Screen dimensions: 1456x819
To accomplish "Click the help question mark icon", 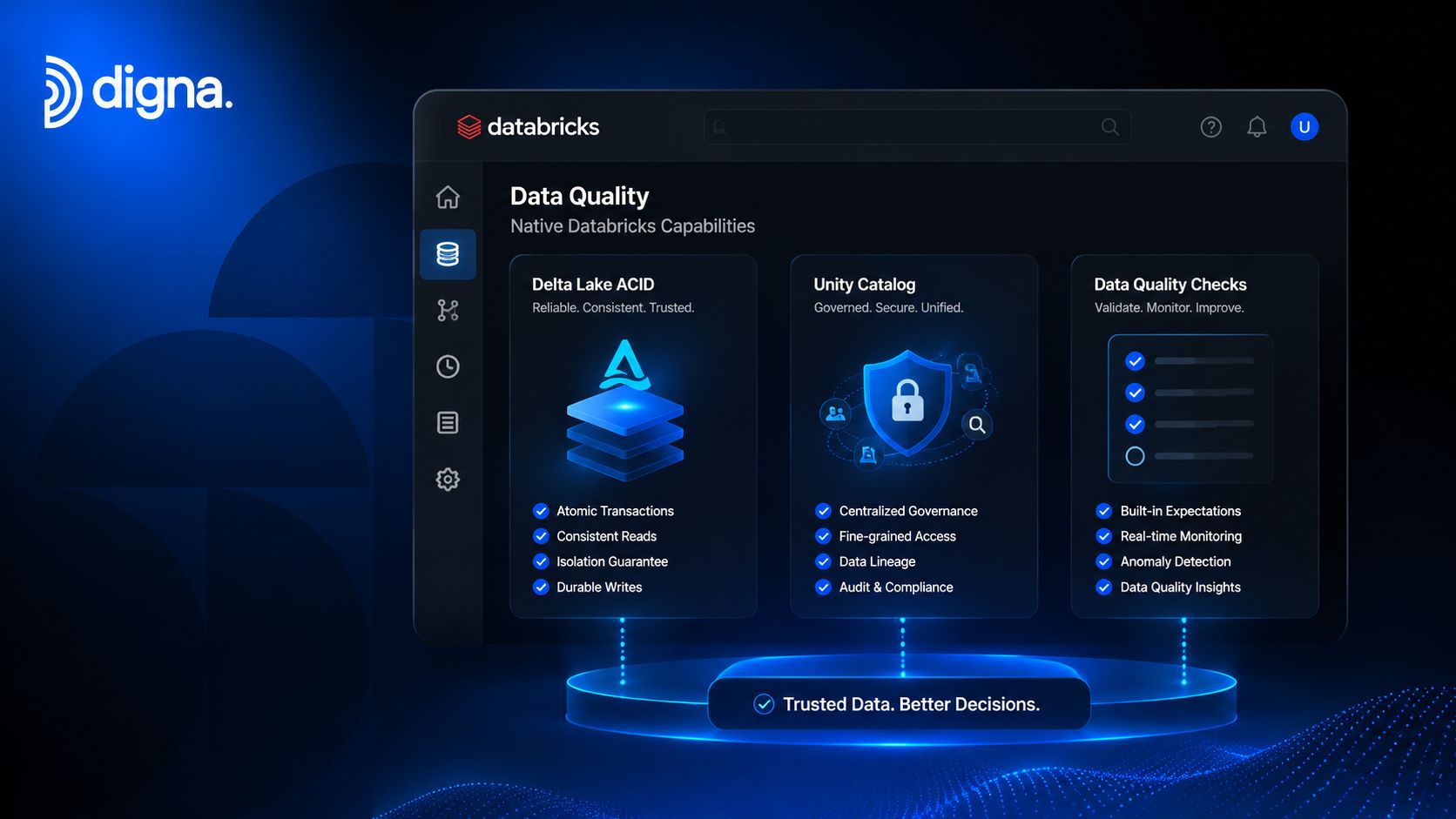I will [1211, 127].
